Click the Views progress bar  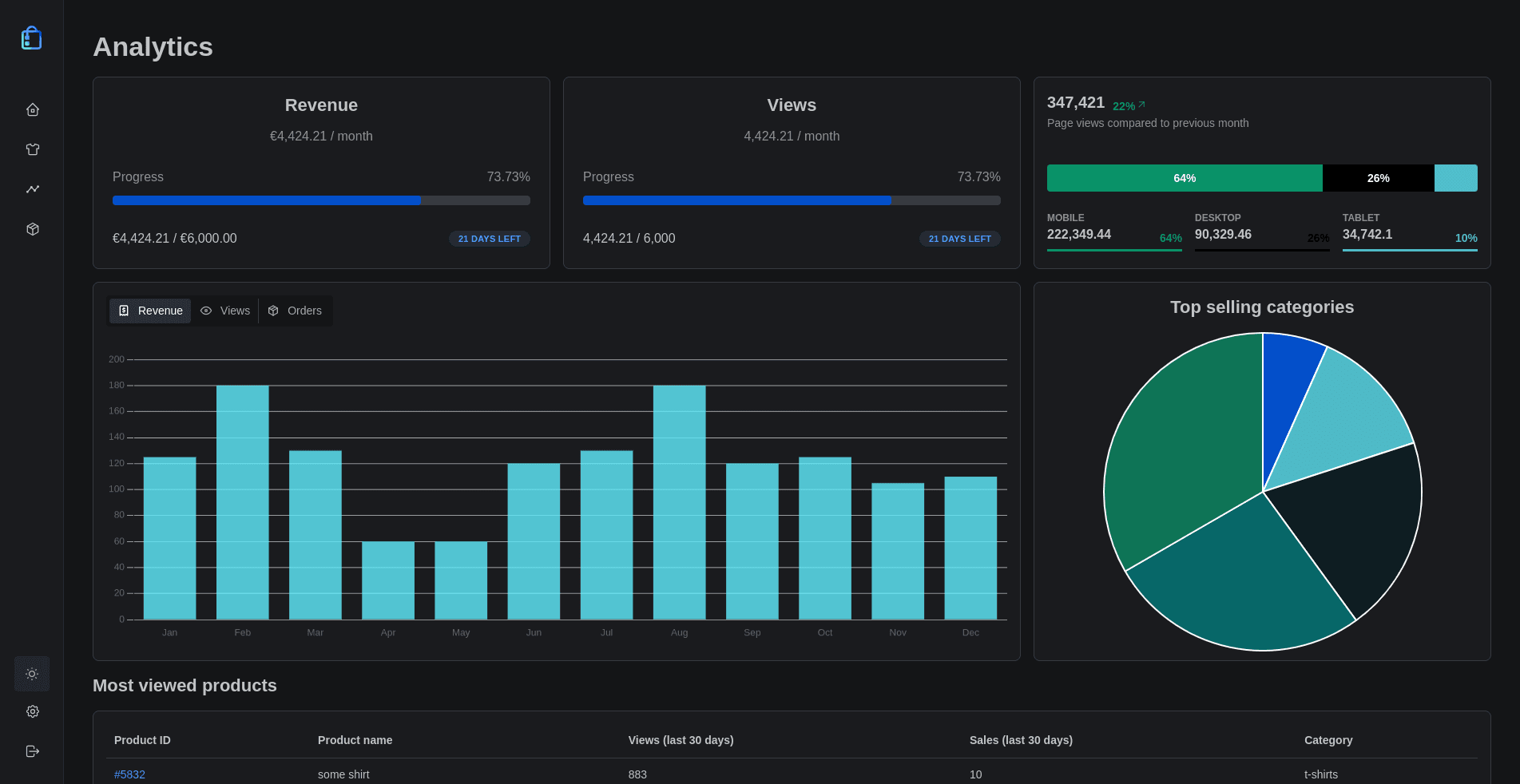pos(792,200)
